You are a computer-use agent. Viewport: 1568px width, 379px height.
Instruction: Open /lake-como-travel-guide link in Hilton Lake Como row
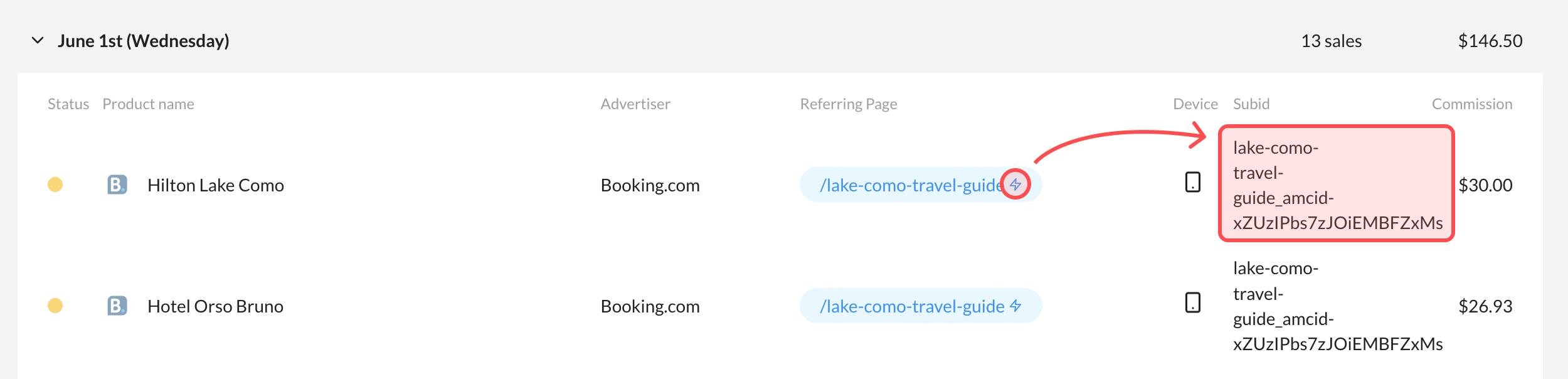(x=912, y=185)
